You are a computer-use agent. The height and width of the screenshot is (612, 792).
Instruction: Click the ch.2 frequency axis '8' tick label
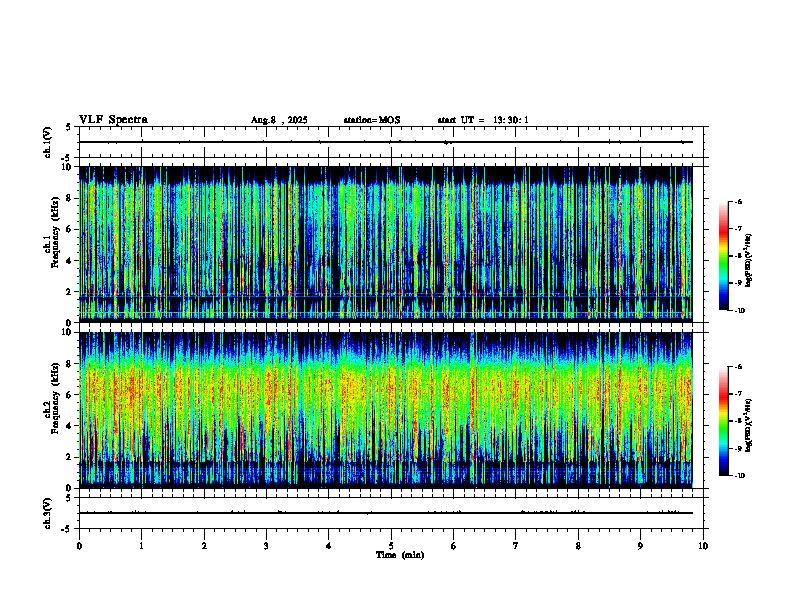point(70,364)
